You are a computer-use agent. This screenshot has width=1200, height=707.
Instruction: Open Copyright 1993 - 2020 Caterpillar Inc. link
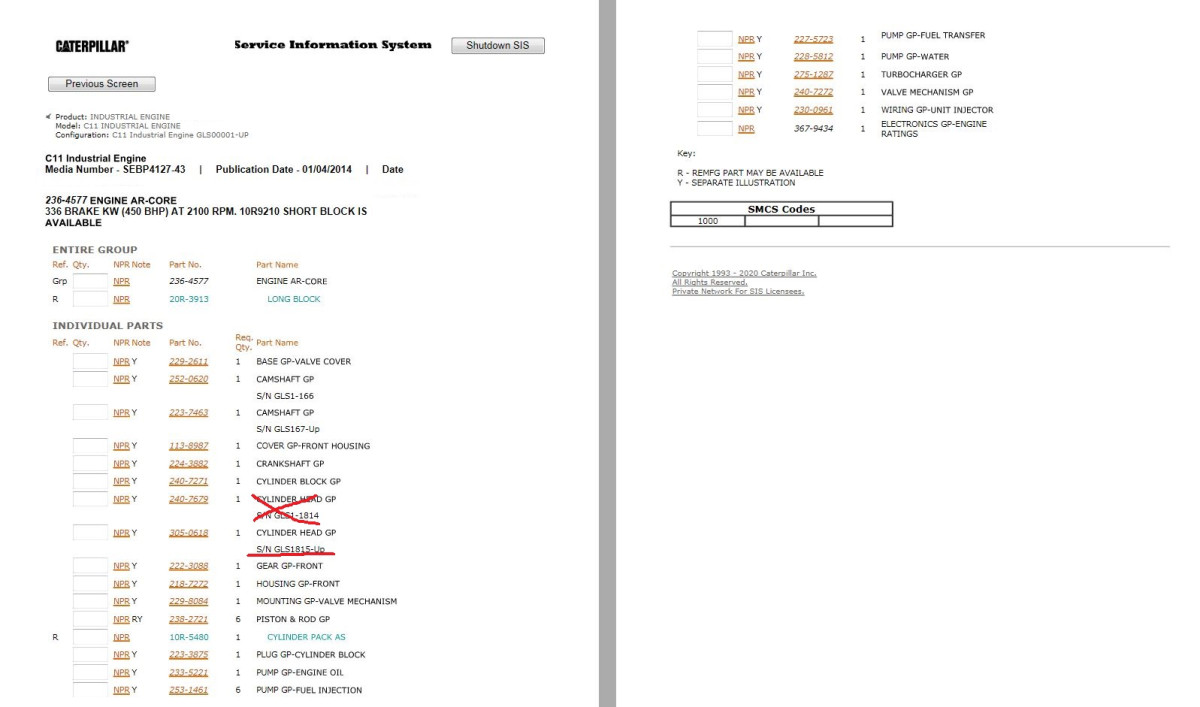[x=744, y=273]
